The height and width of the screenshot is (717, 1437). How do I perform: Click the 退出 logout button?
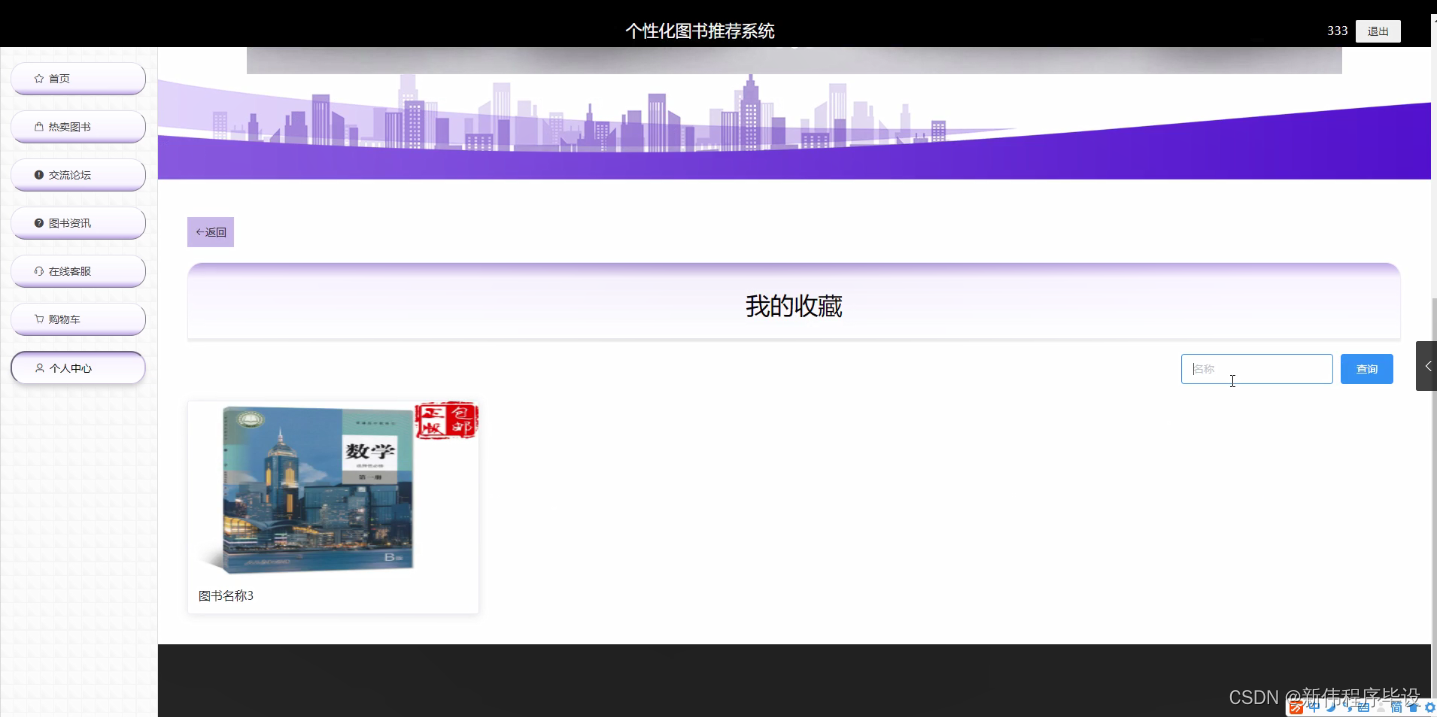(x=1377, y=31)
